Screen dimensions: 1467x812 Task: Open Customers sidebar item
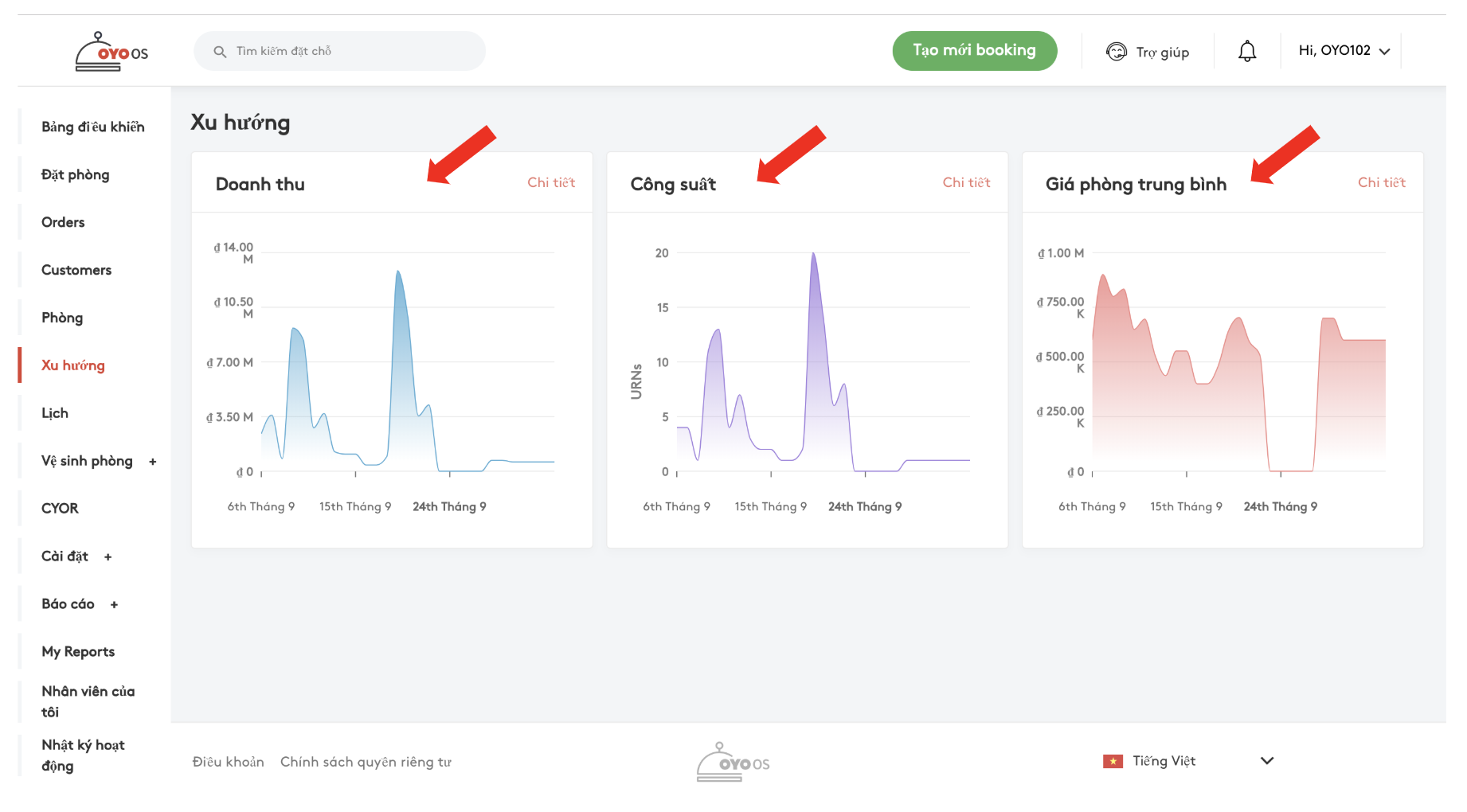76,270
